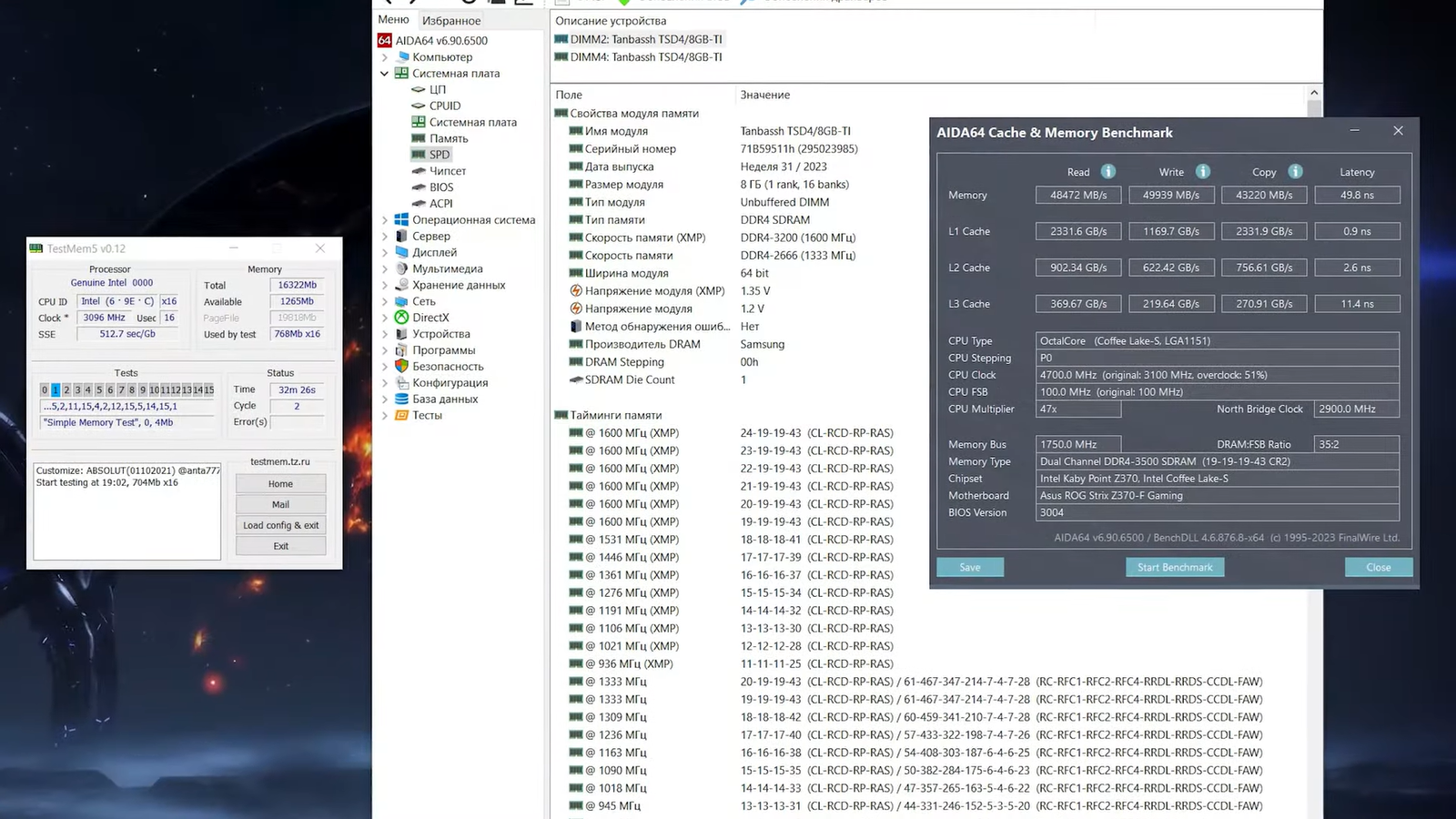Select test number 1 in TestMem5
Screen dimensions: 1456x819
click(56, 389)
